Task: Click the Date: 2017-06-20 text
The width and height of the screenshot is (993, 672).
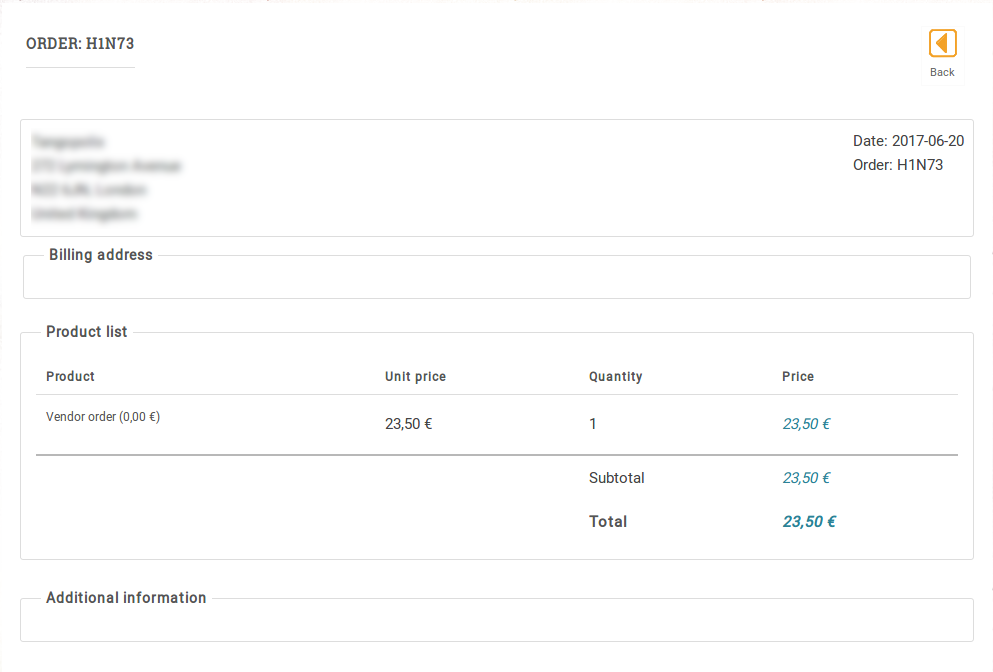Action: [x=908, y=141]
